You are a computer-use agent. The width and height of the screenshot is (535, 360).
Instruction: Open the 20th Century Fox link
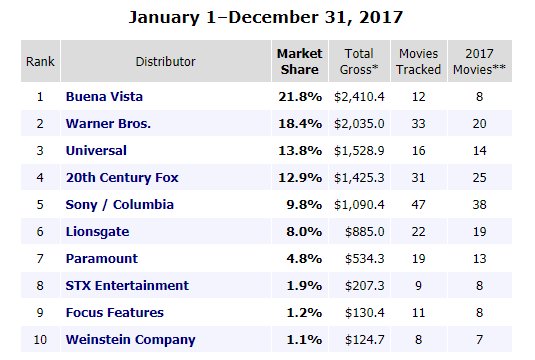[122, 177]
